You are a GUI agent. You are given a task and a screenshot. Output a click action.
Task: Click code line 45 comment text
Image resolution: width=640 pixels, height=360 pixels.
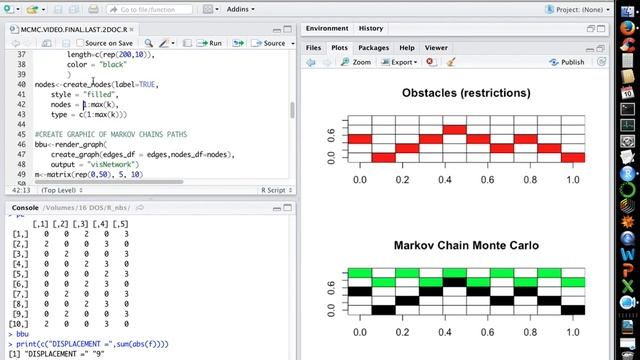coord(111,134)
